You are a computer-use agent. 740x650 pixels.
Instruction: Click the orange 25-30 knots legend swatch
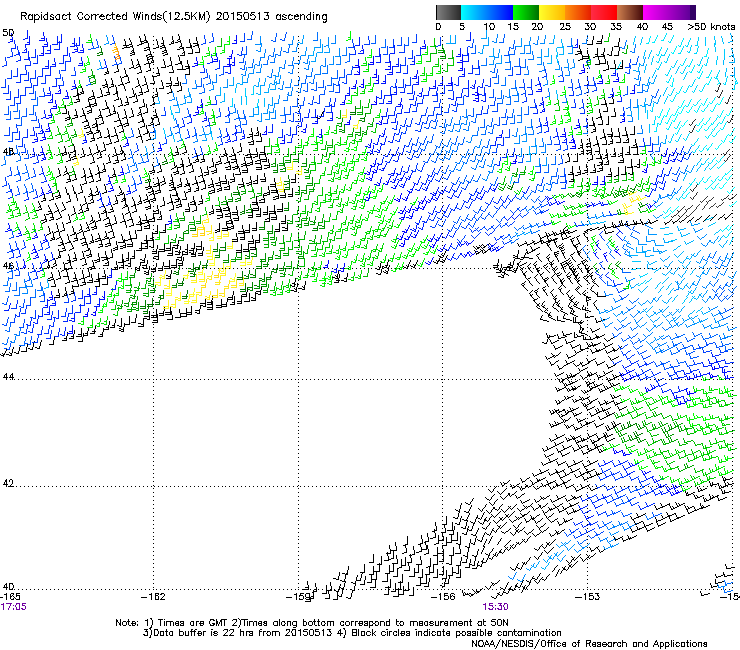[578, 12]
